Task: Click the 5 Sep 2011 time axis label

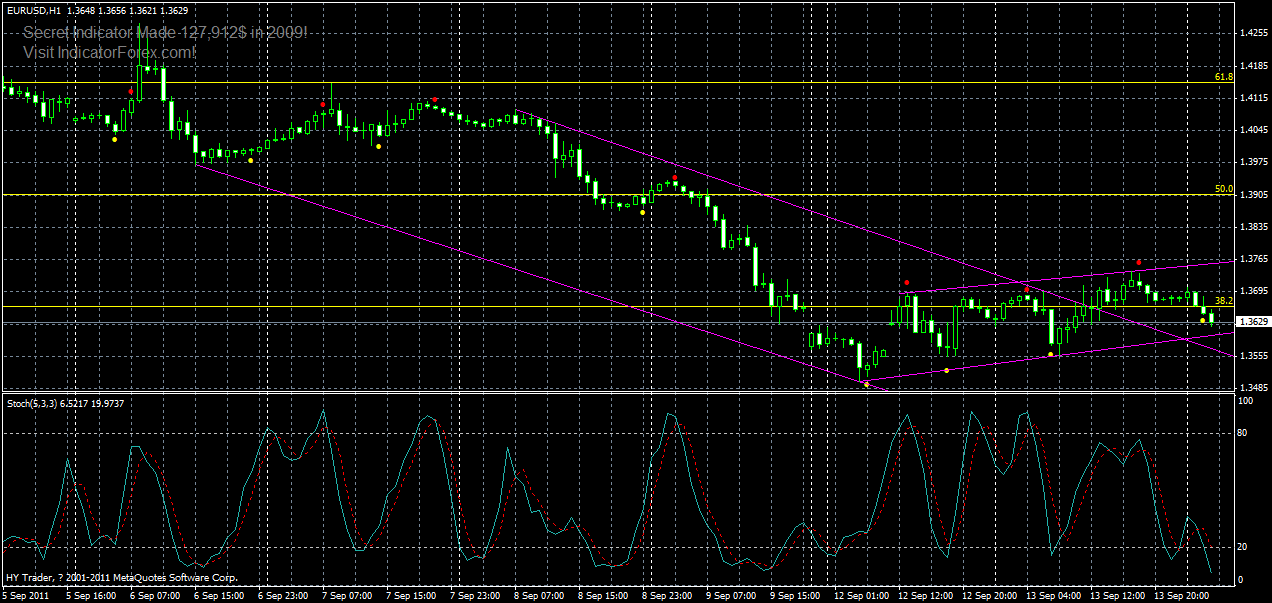Action: click(24, 592)
